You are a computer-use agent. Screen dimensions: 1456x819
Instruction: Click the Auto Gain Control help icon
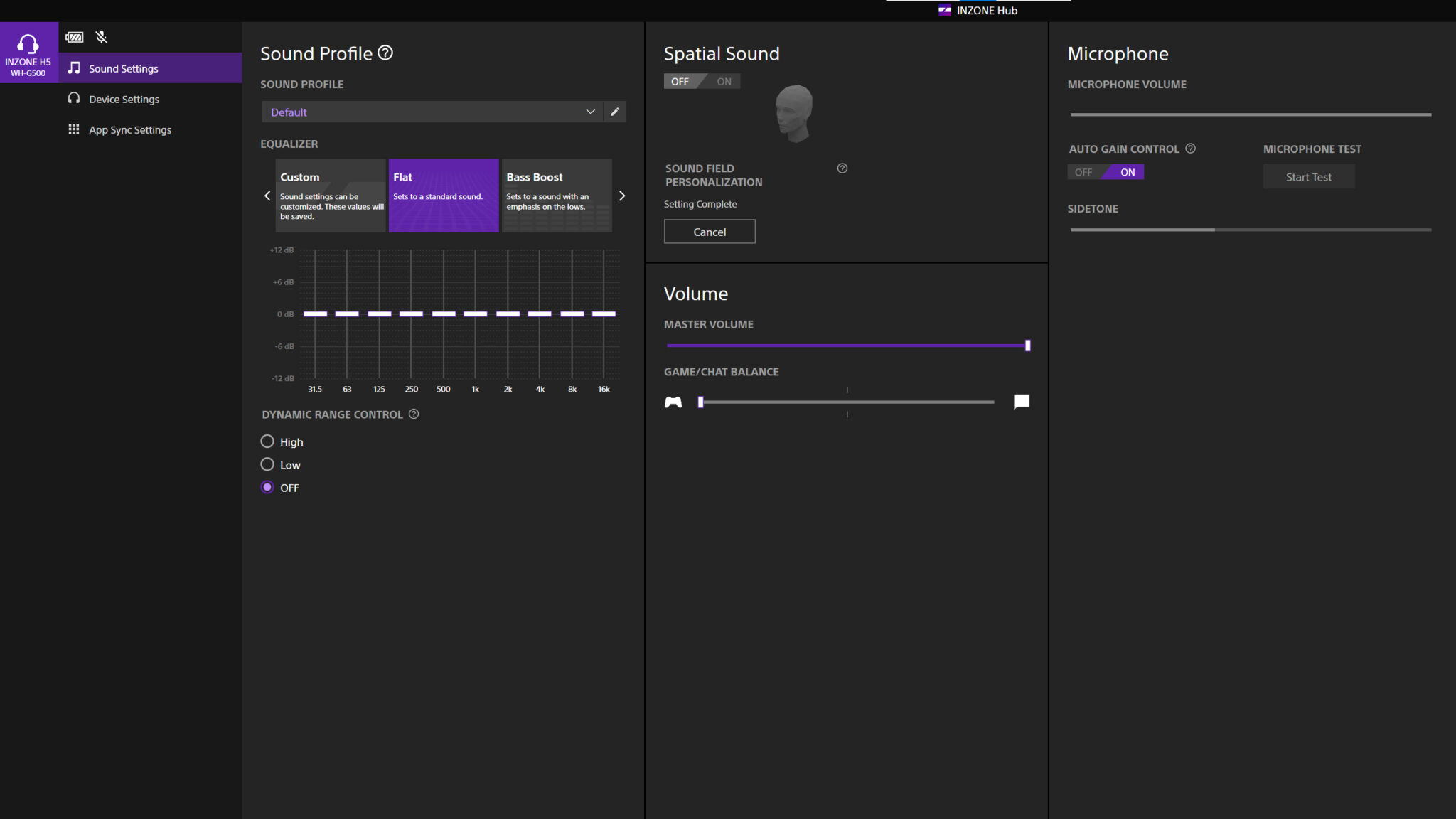[x=1191, y=149]
